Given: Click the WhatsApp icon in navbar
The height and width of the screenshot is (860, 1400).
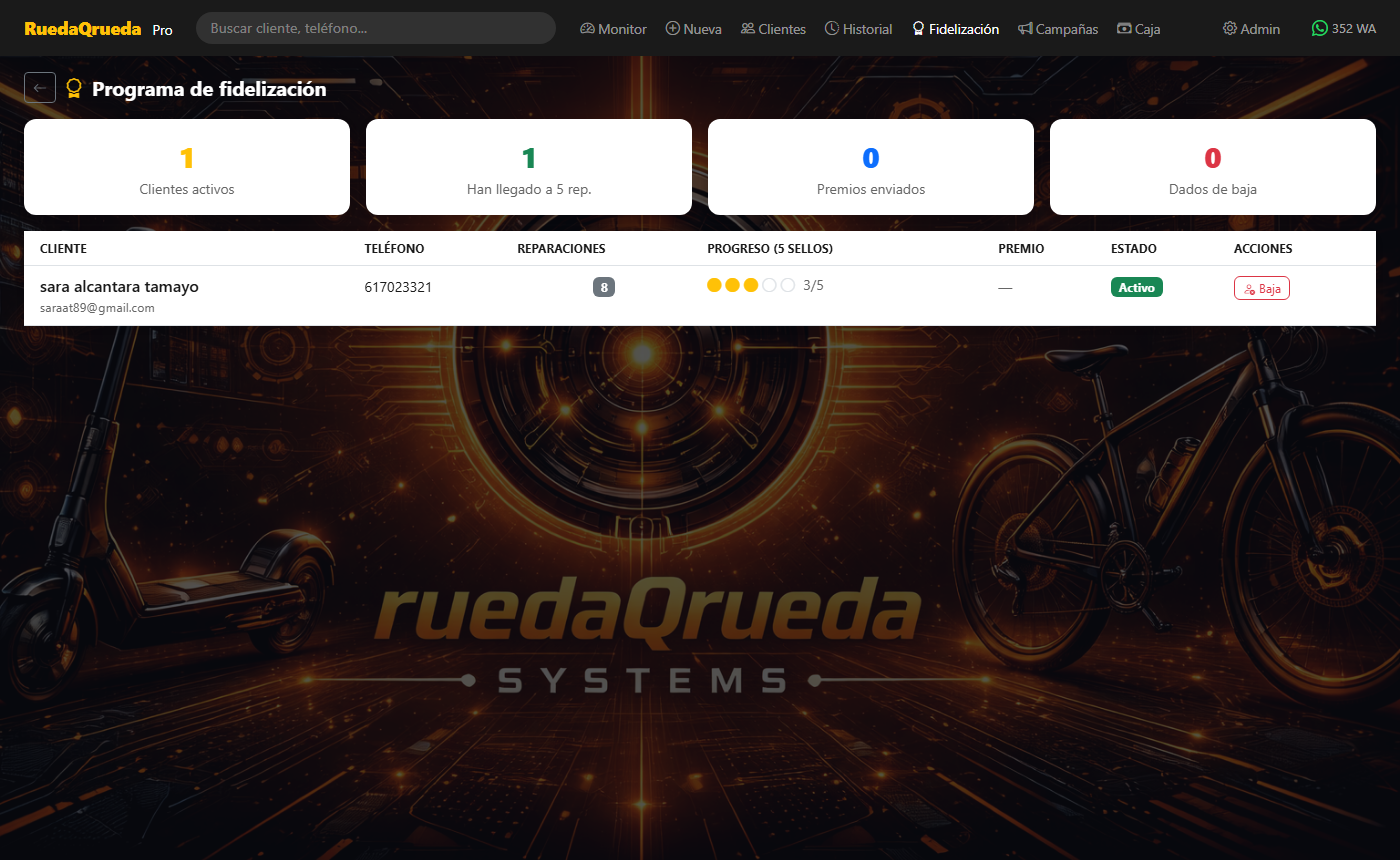Looking at the screenshot, I should click(x=1320, y=29).
